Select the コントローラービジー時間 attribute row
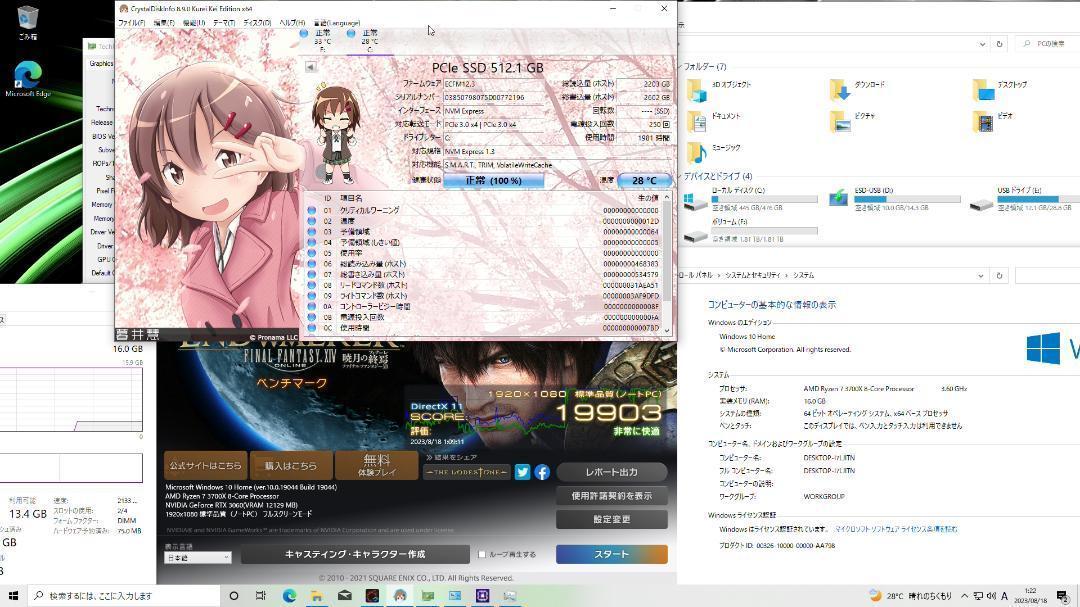 pyautogui.click(x=484, y=307)
